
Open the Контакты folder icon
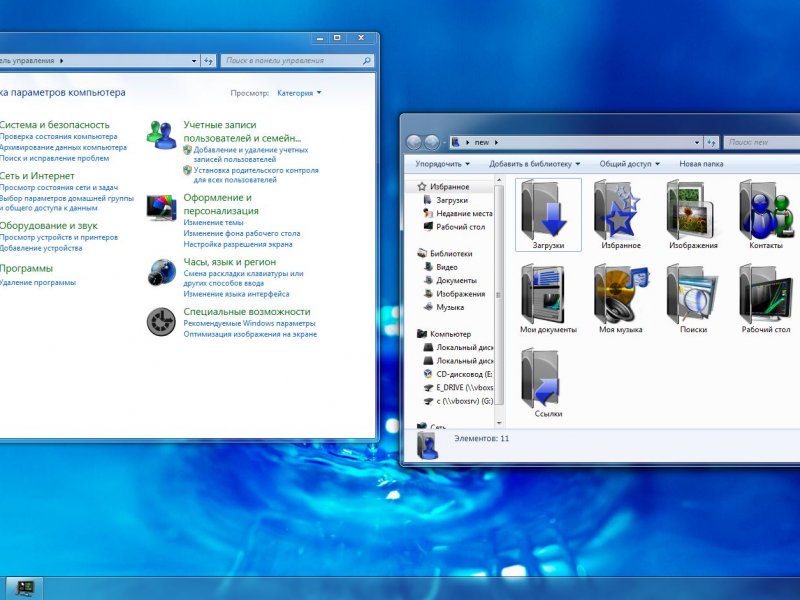[x=765, y=214]
